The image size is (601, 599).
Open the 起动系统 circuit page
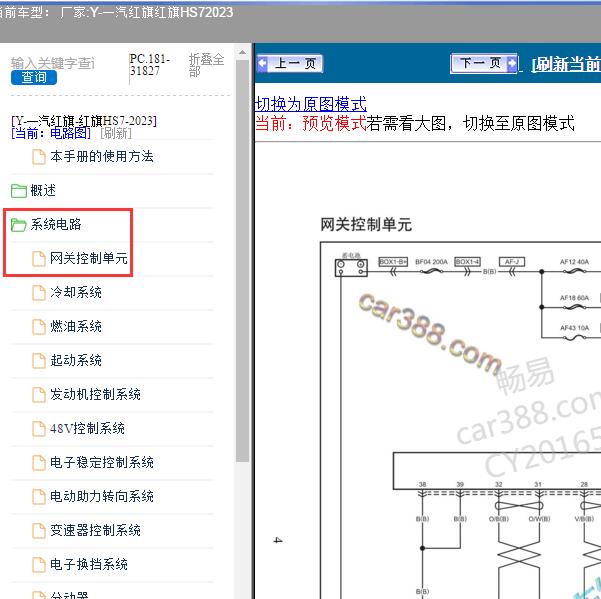pos(76,360)
